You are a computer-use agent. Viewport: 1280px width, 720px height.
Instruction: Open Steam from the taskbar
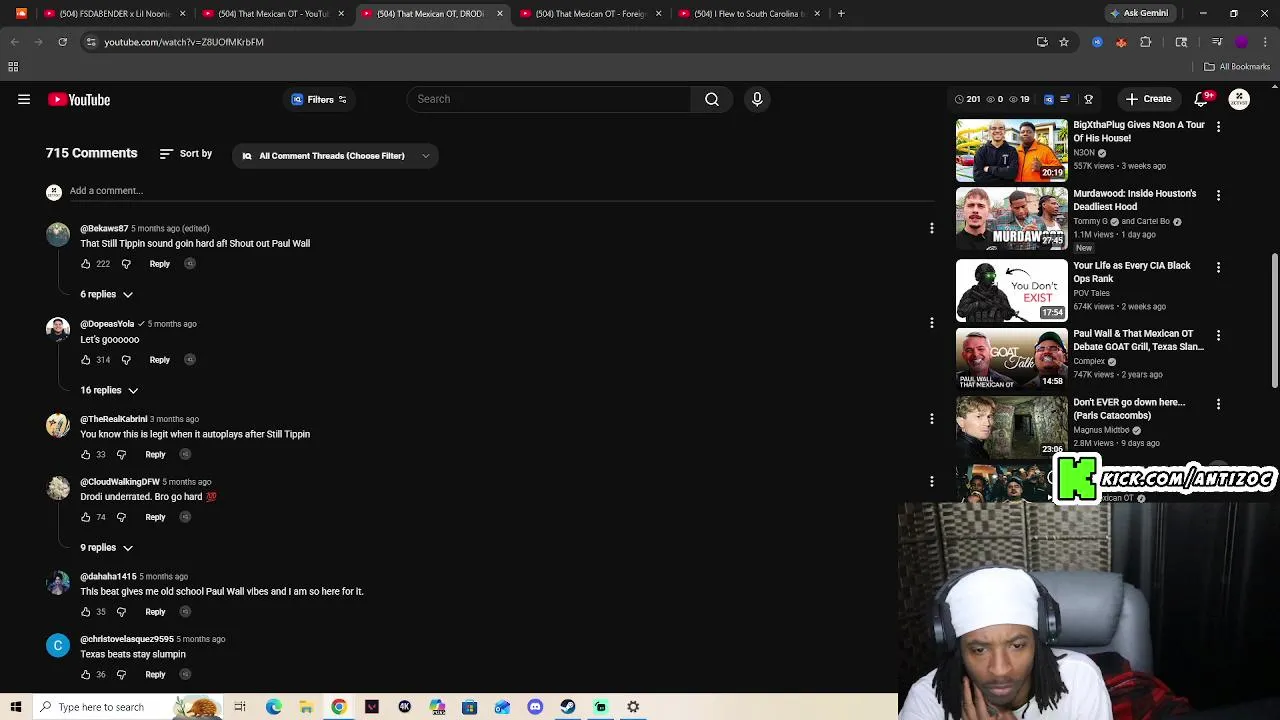pos(568,707)
